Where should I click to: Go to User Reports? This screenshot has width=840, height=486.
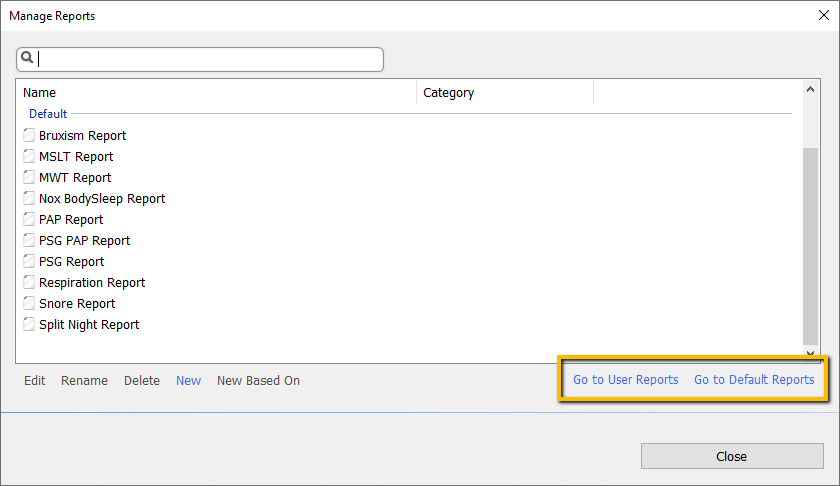[x=625, y=379]
